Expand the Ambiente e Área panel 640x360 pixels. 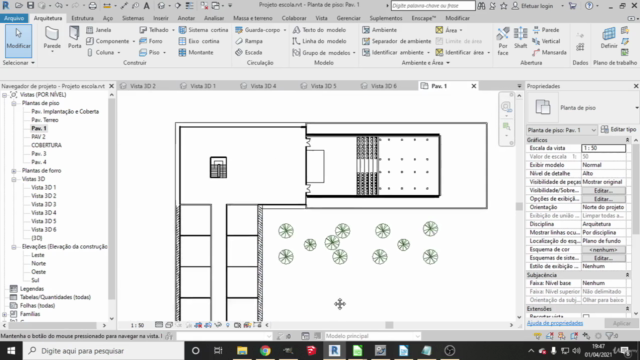426,63
